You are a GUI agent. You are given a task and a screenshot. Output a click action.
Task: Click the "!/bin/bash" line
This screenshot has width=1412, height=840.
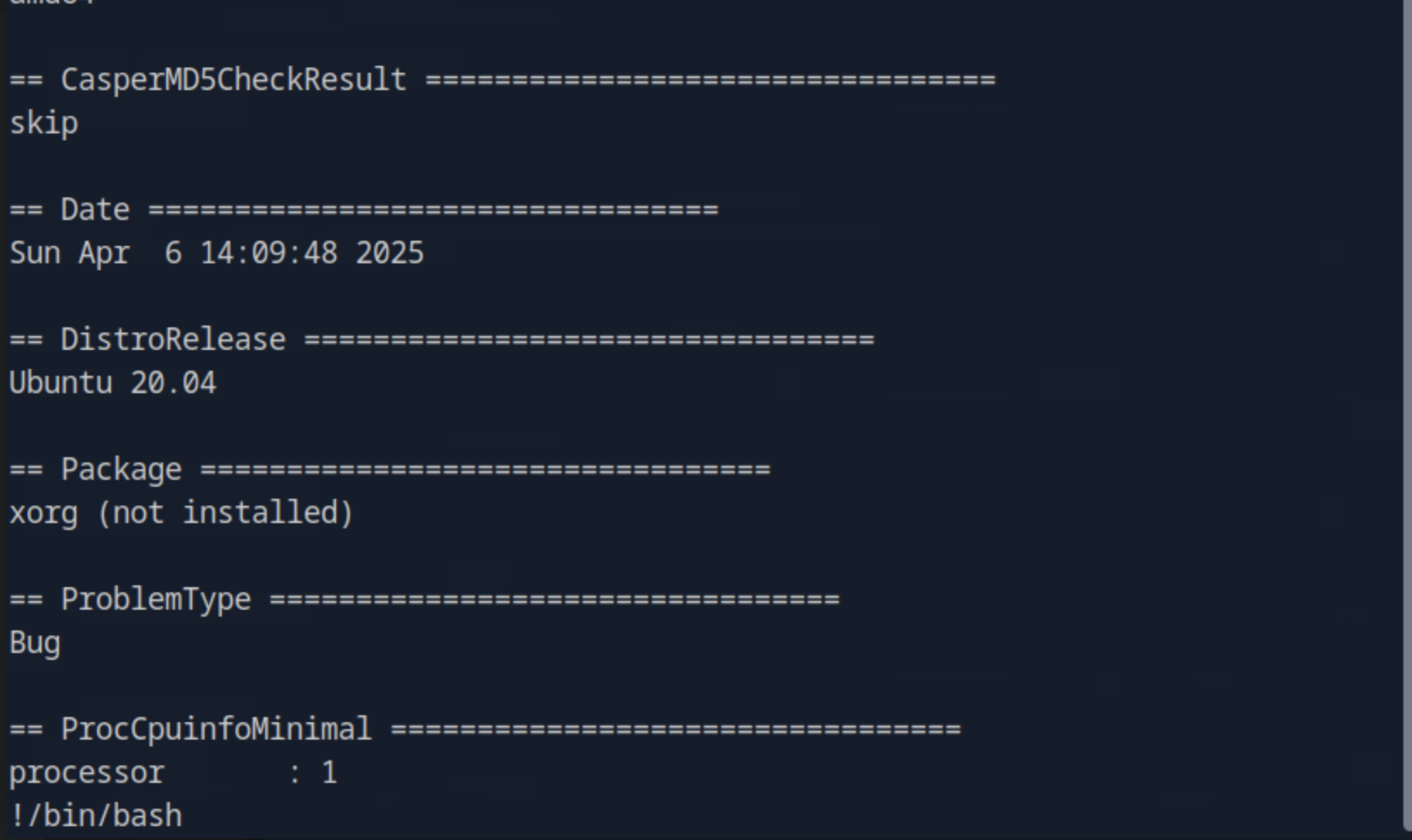tap(95, 816)
